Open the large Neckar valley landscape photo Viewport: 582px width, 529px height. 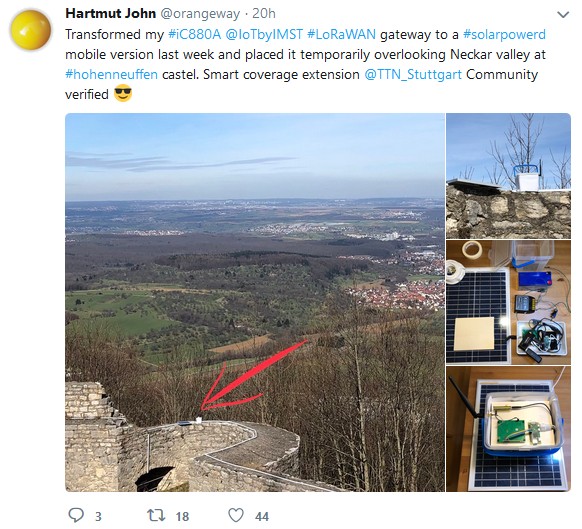[255, 302]
